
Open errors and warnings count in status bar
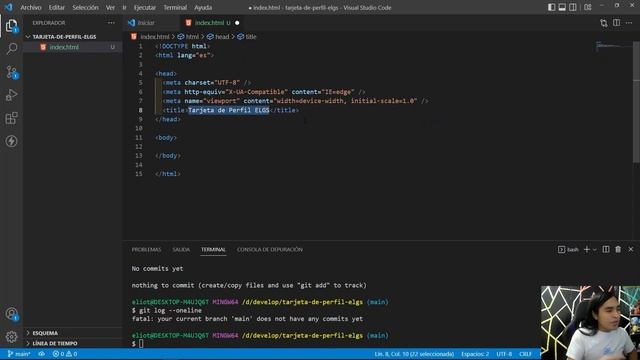tap(65, 354)
